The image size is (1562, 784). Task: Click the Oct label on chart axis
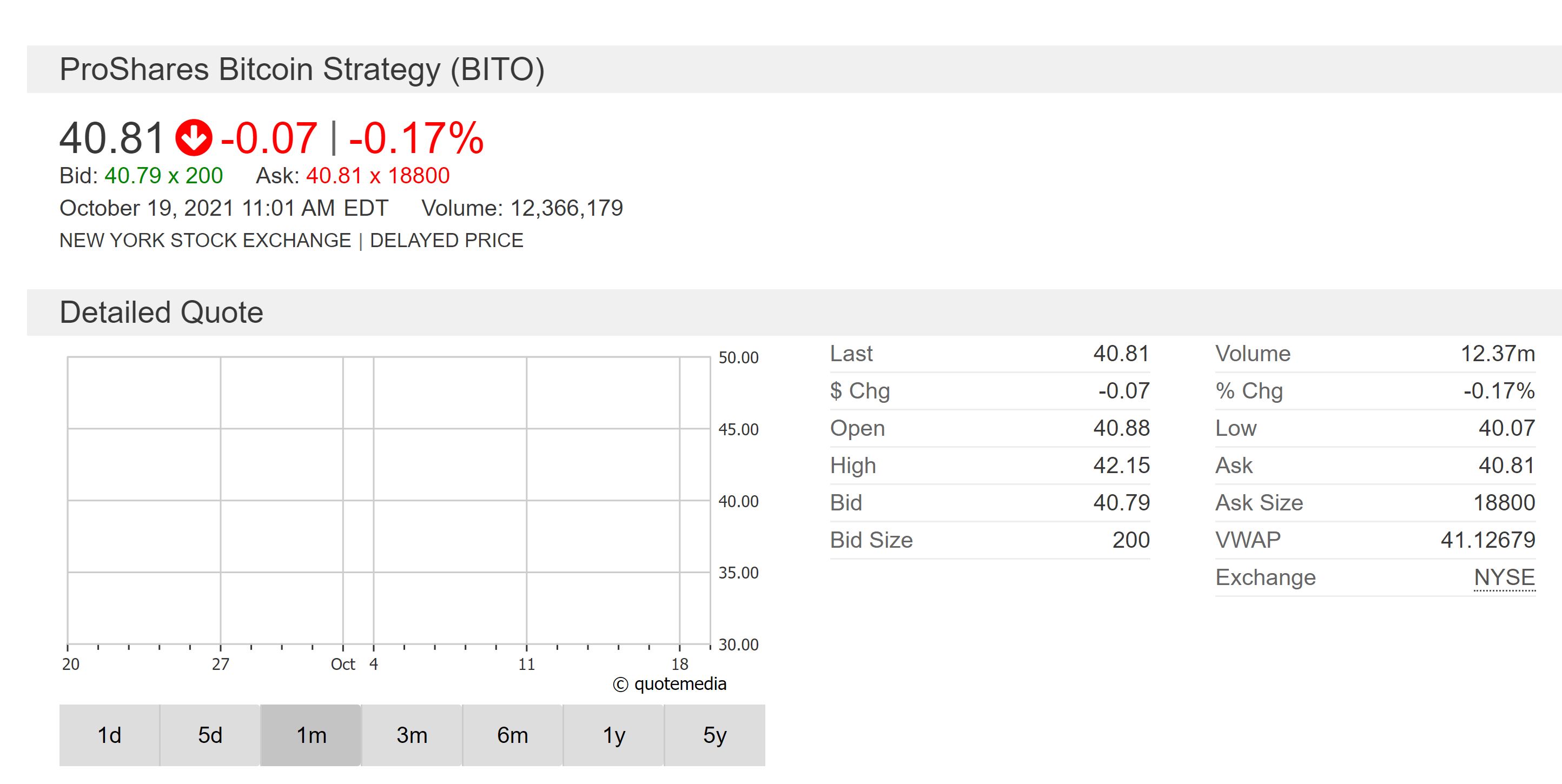point(342,665)
